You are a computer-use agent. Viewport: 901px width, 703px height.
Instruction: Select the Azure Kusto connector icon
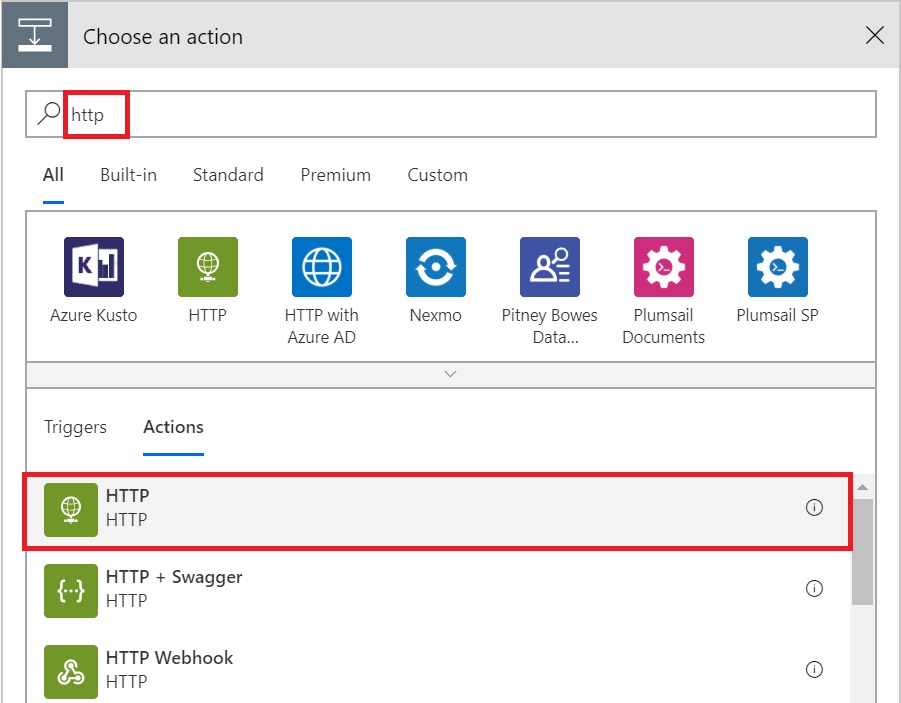tap(94, 267)
